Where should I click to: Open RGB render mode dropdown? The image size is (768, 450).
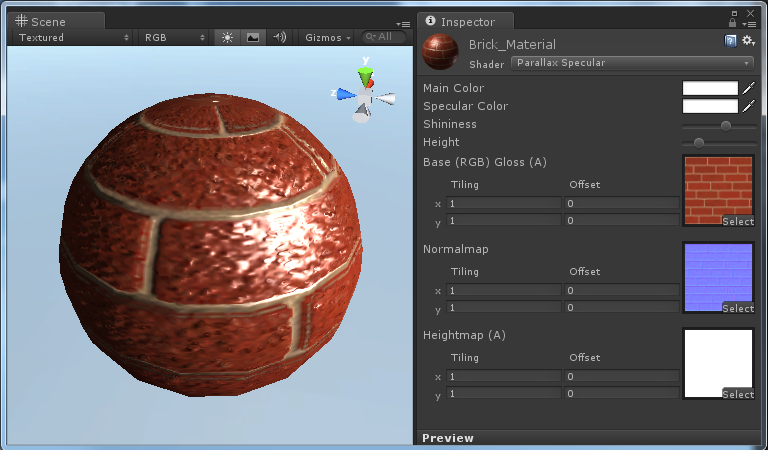point(174,37)
